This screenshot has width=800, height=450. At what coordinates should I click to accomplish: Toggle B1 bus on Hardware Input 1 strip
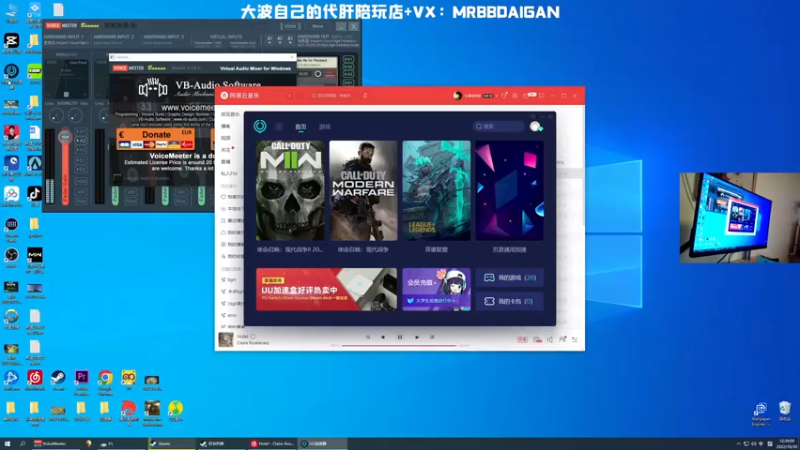tap(81, 160)
